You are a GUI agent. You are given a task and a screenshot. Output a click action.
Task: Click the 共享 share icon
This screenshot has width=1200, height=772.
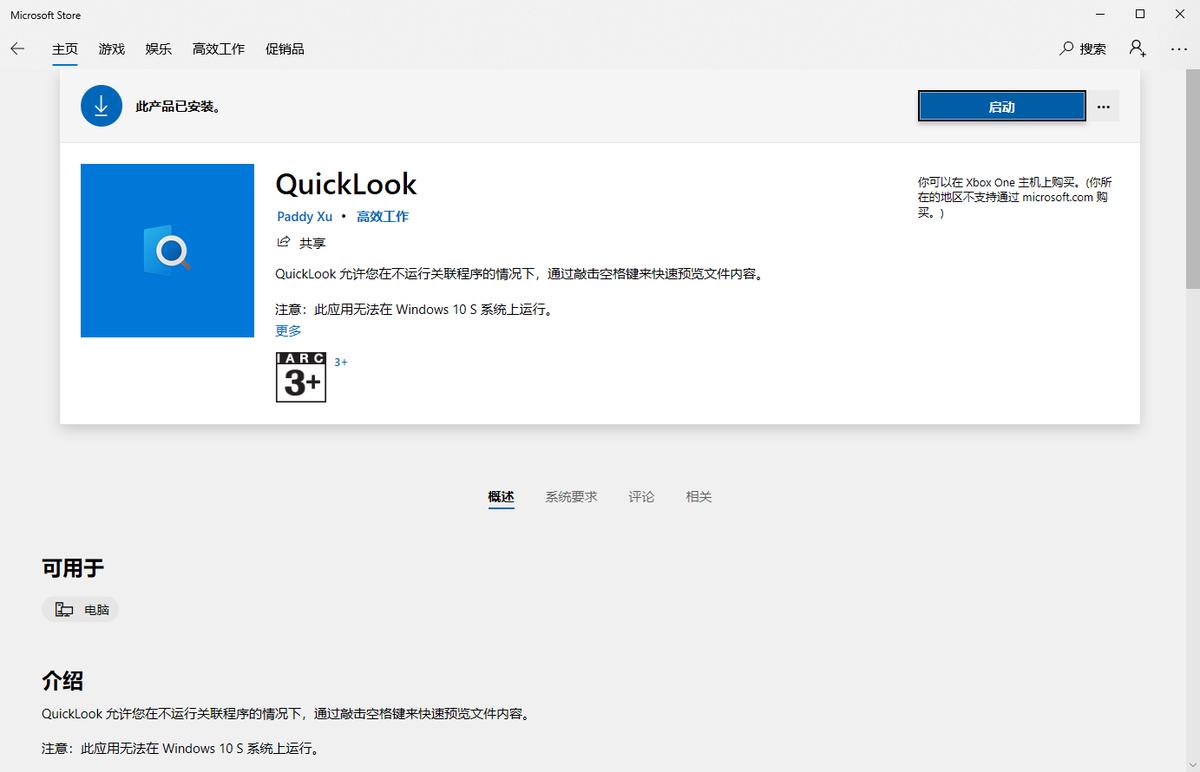click(284, 242)
